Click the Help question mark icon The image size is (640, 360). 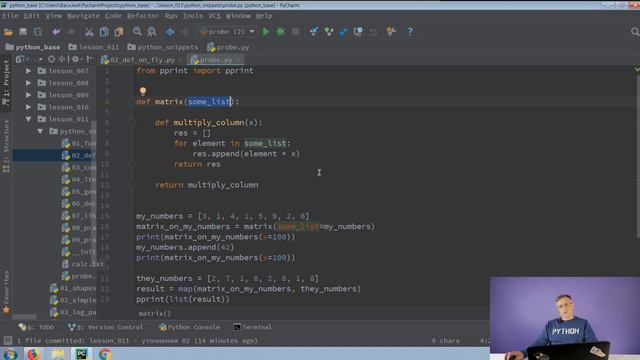[410, 32]
